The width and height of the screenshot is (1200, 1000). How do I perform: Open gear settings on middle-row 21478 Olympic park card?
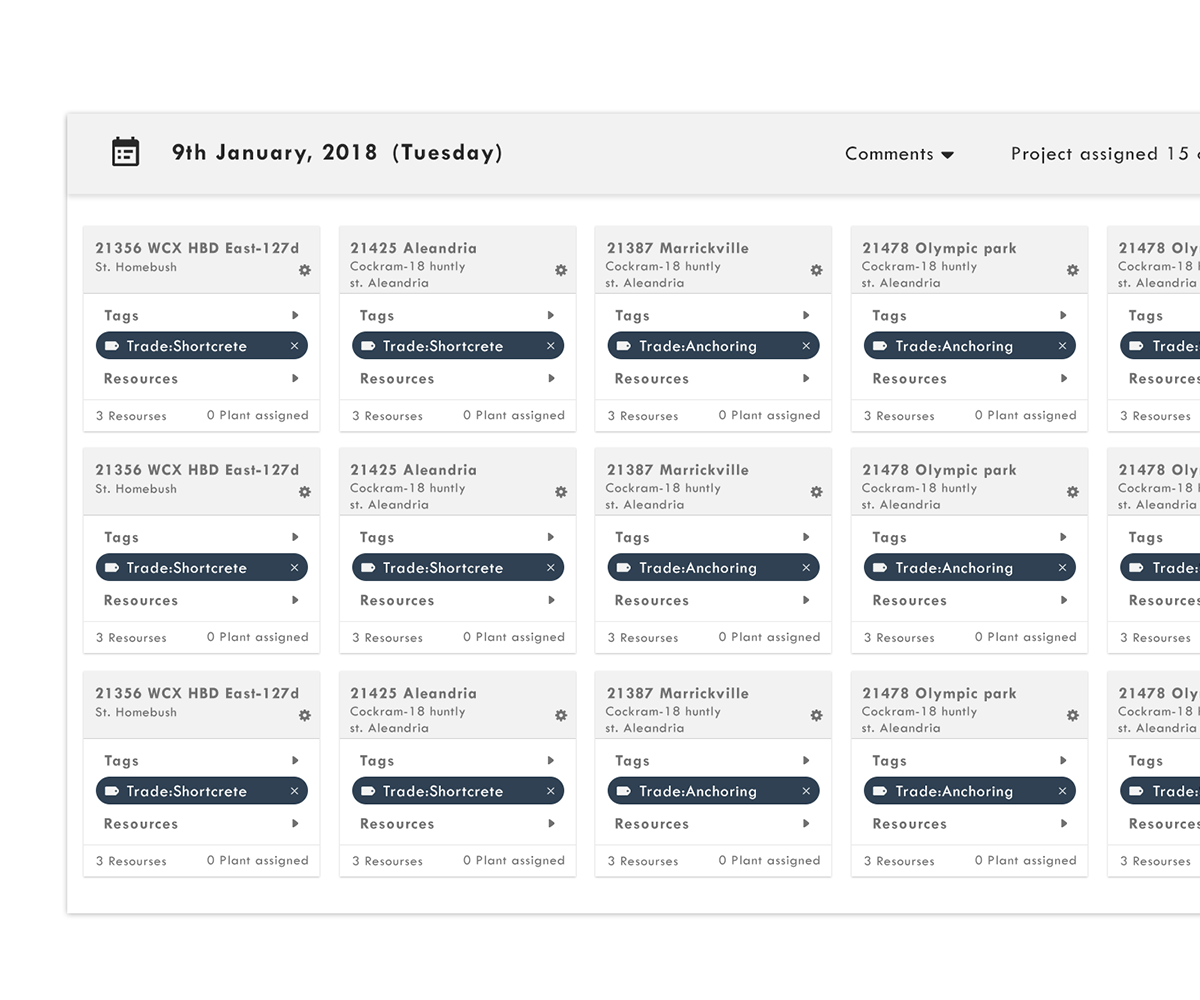coord(1073,492)
